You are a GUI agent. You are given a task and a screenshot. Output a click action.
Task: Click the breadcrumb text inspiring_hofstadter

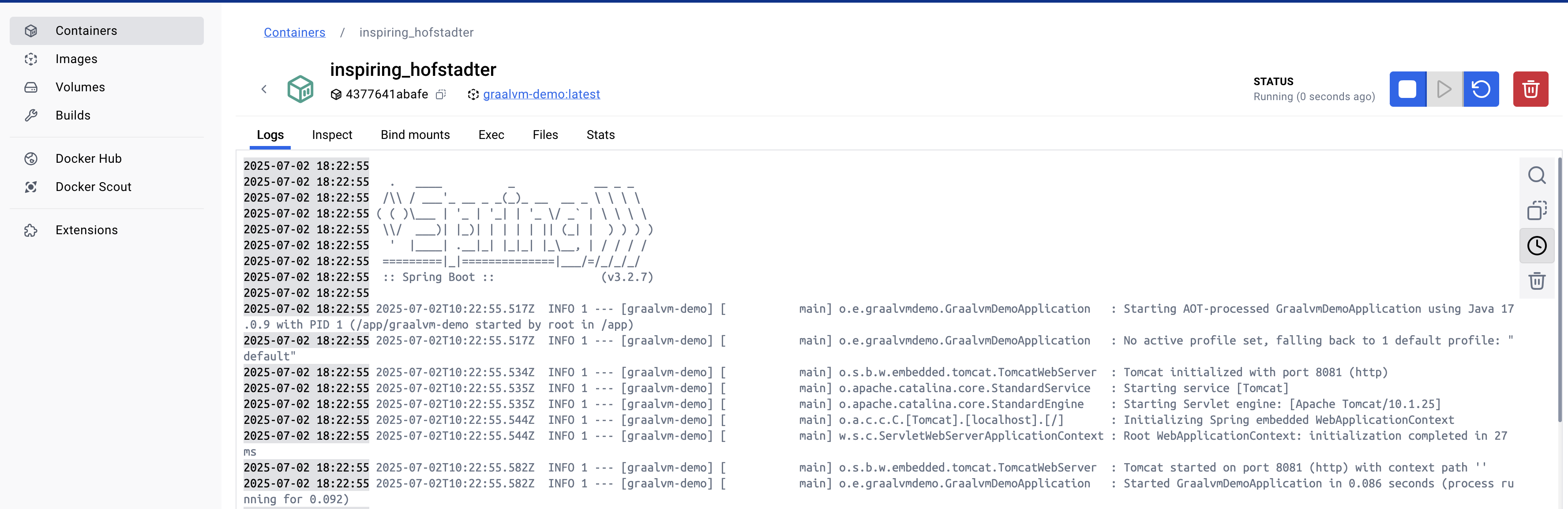[416, 32]
